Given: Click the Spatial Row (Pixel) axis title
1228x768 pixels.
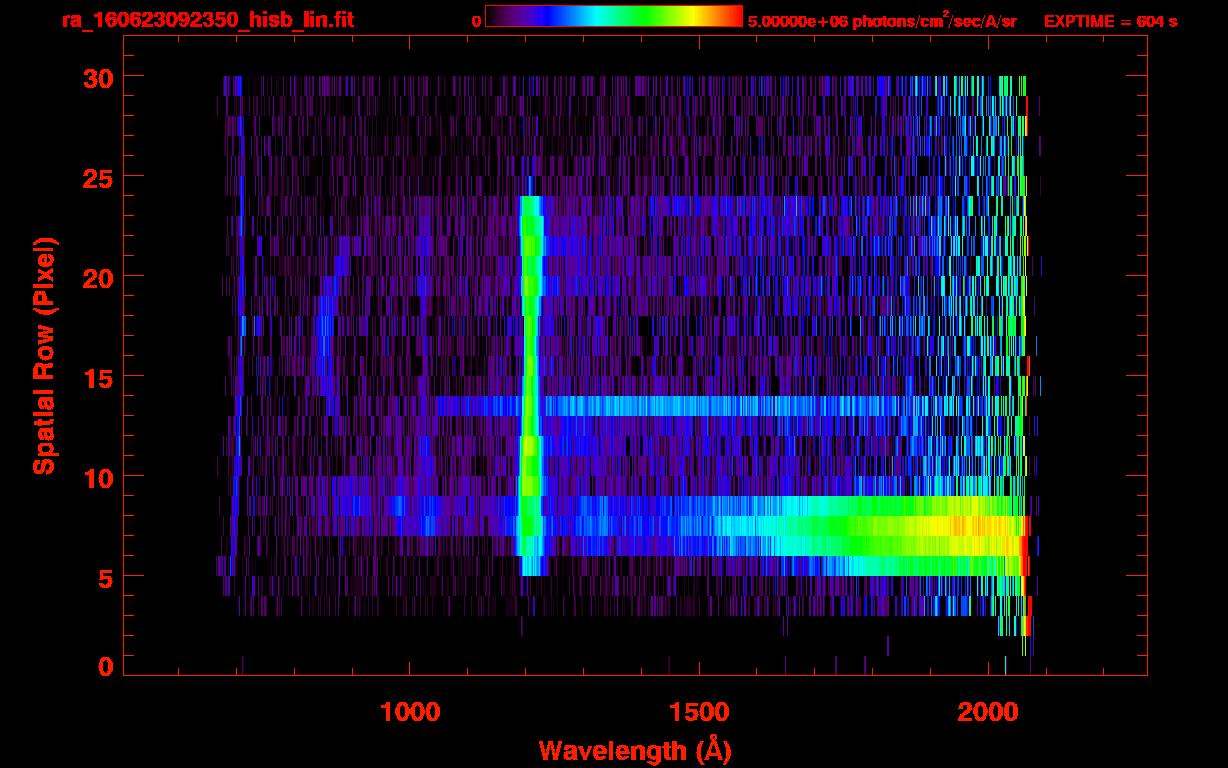Looking at the screenshot, I should 44,356.
